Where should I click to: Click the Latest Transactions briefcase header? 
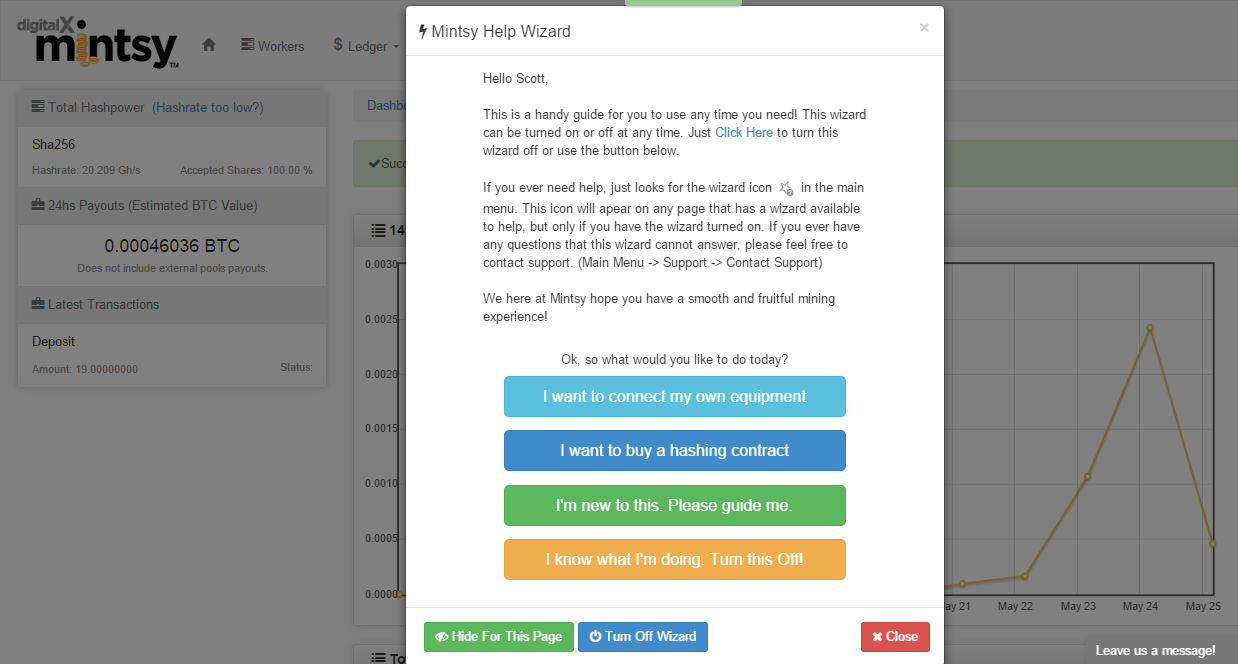coord(96,304)
